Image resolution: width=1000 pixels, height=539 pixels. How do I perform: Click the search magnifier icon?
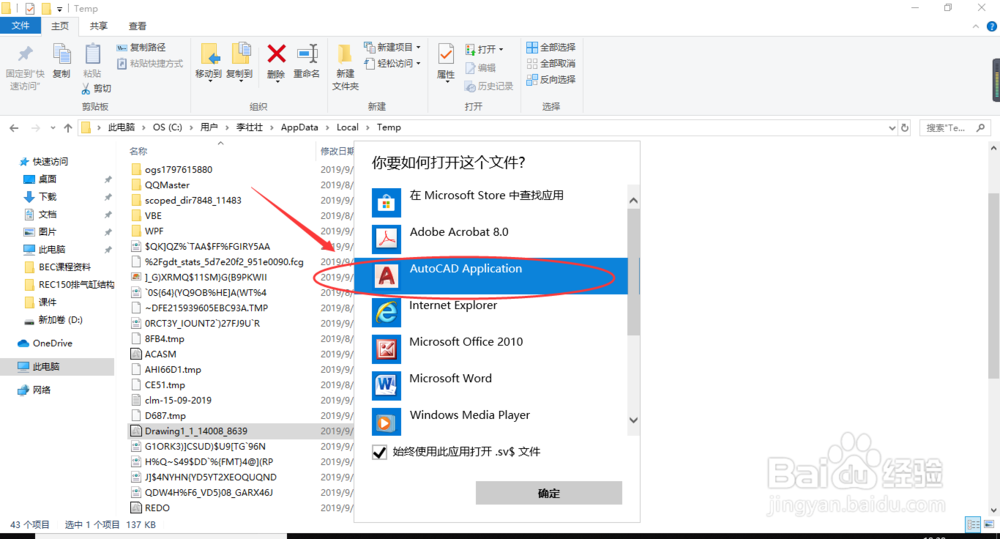coord(980,128)
